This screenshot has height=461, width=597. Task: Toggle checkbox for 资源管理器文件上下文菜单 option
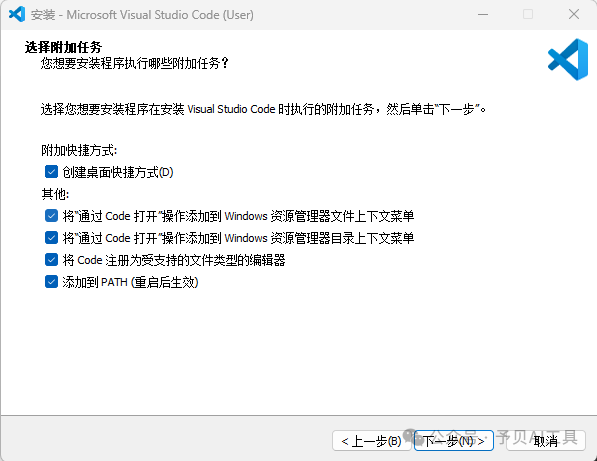pyautogui.click(x=51, y=216)
